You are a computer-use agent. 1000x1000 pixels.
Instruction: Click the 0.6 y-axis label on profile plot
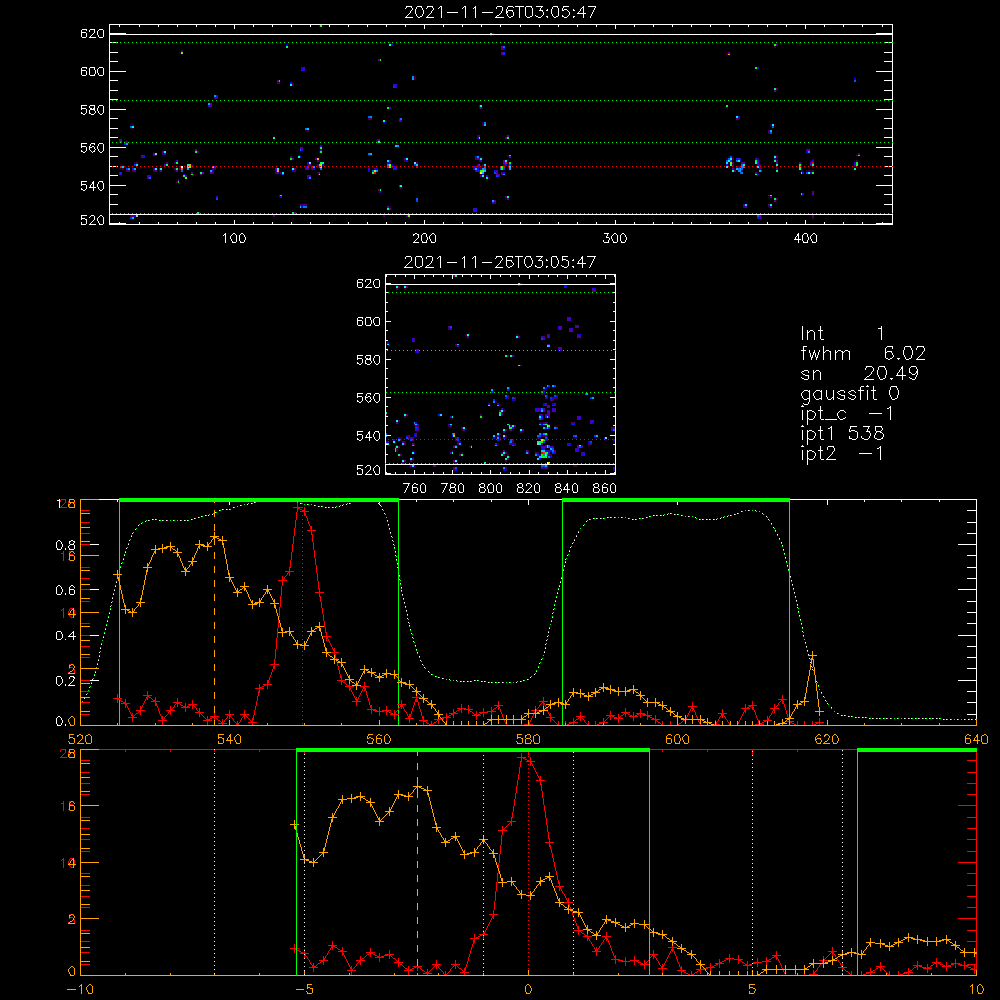pos(65,591)
